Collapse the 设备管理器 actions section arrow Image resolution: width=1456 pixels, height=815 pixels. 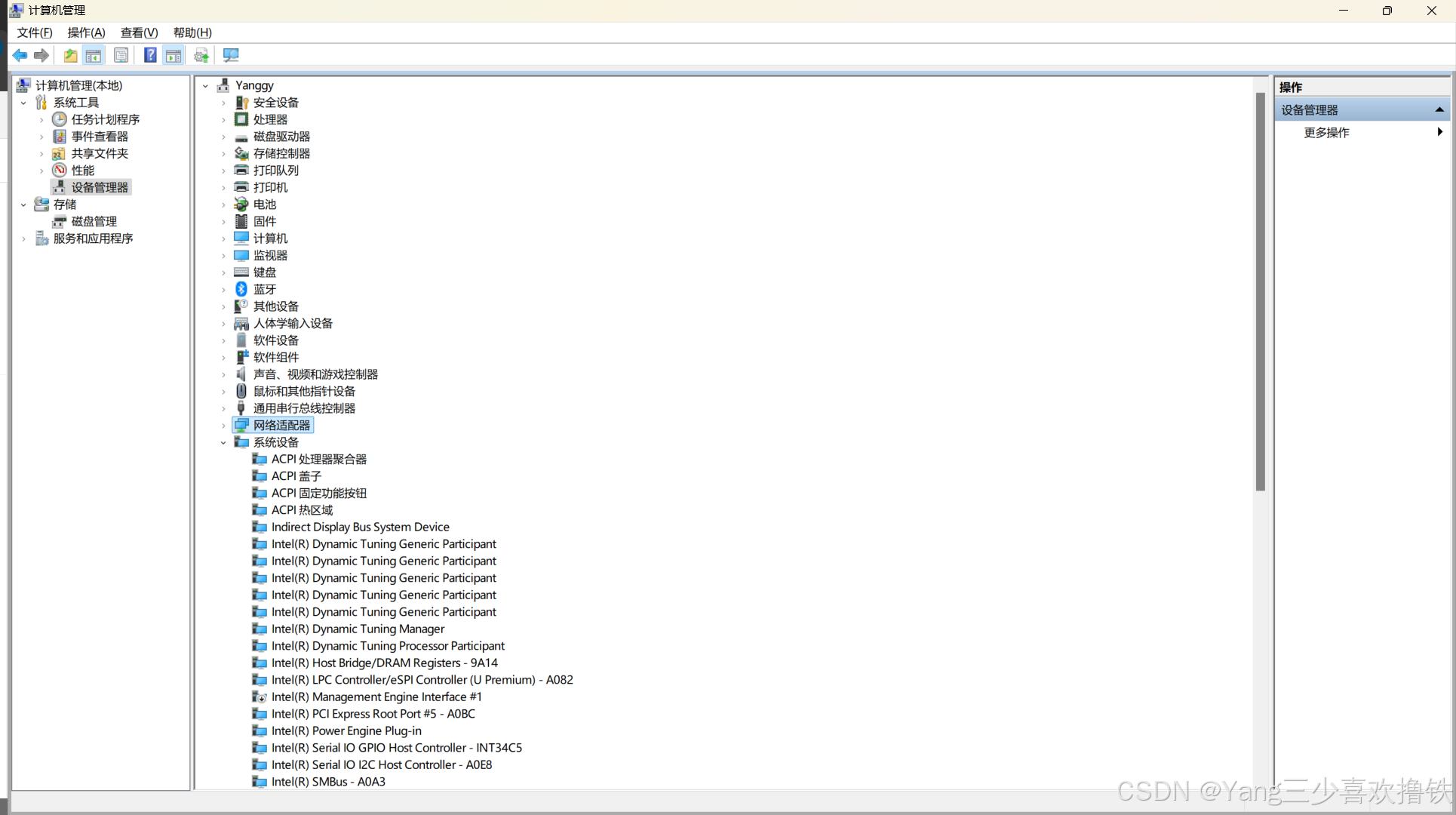pyautogui.click(x=1439, y=110)
